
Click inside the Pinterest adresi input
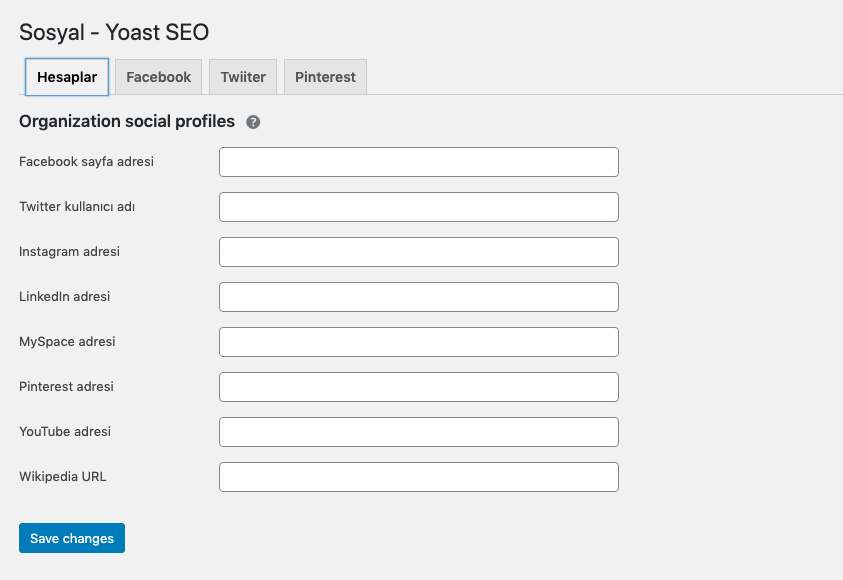pyautogui.click(x=418, y=387)
